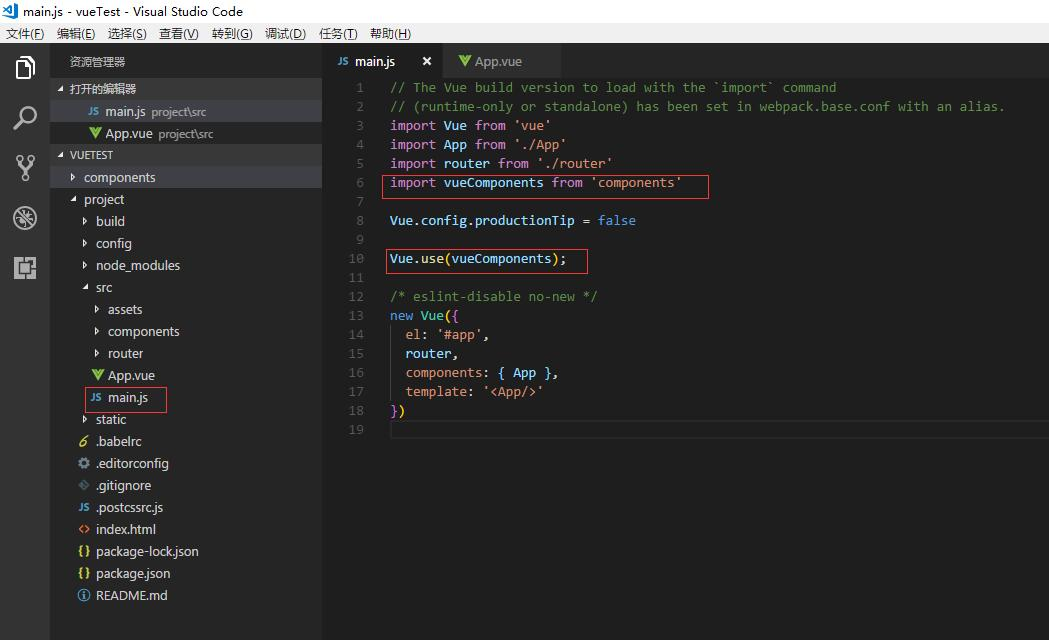Open the 文件(F) menu
Image resolution: width=1049 pixels, height=640 pixels.
pyautogui.click(x=25, y=33)
